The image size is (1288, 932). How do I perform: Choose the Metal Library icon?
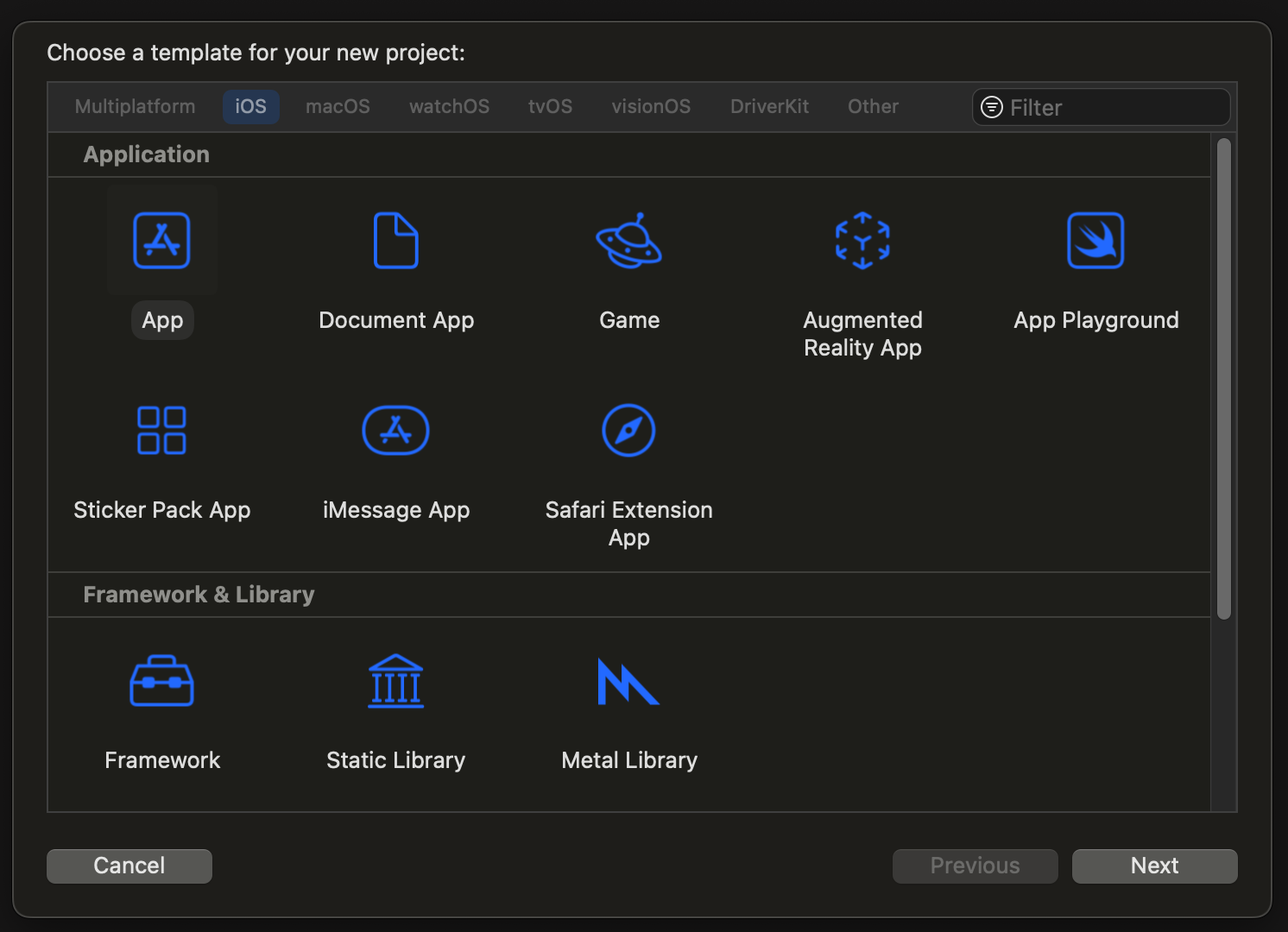[628, 682]
